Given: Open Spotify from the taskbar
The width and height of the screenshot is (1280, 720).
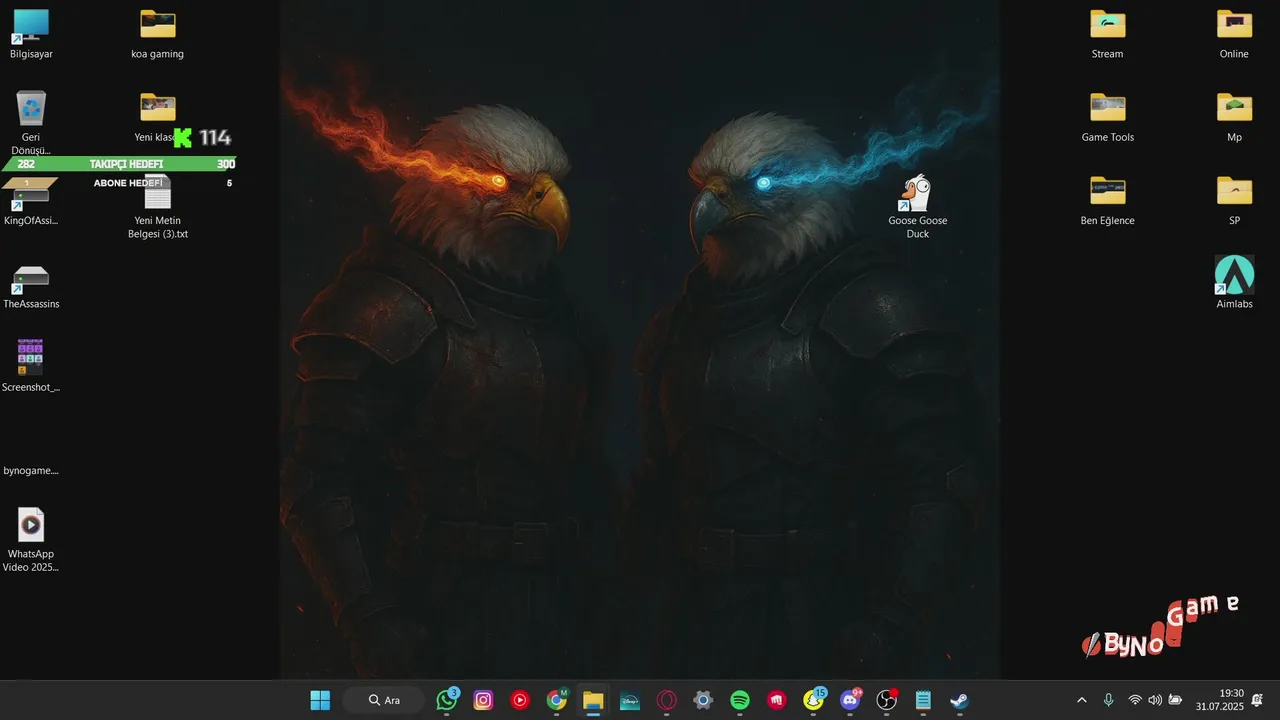Looking at the screenshot, I should (x=740, y=700).
